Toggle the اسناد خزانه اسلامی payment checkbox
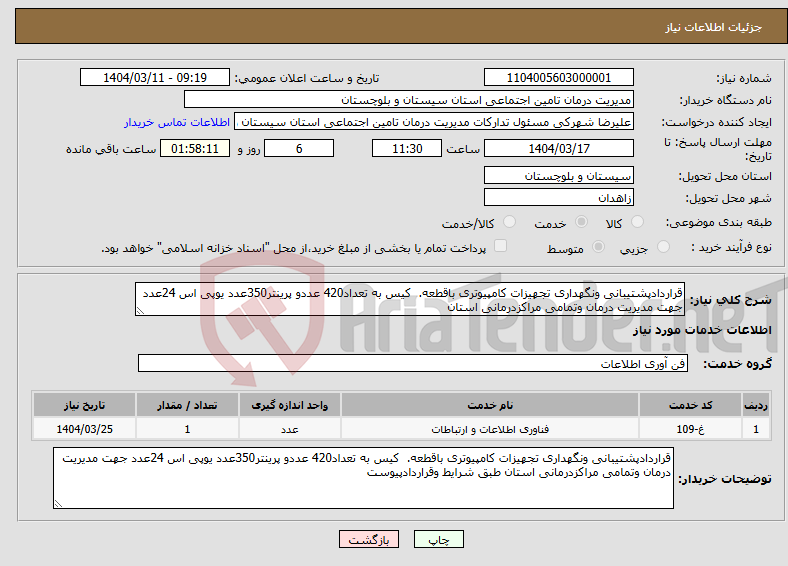The image size is (788, 566). point(501,246)
